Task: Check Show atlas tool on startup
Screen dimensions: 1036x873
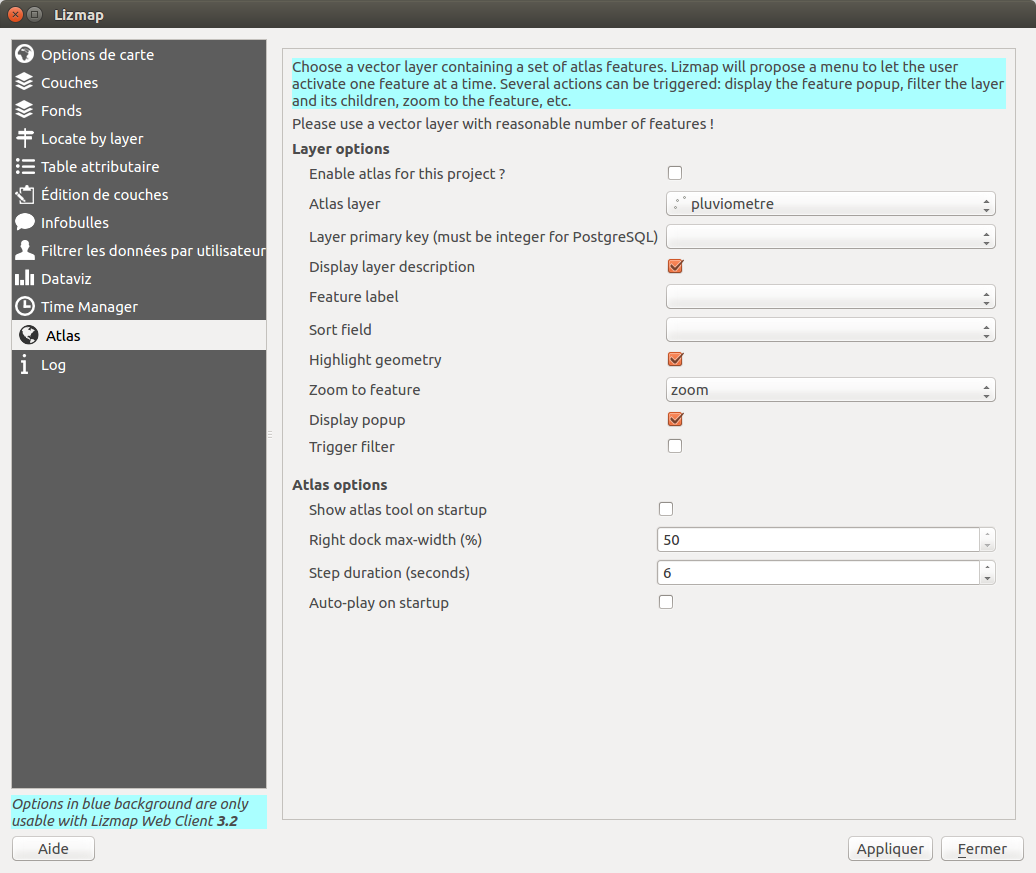Action: click(x=666, y=509)
